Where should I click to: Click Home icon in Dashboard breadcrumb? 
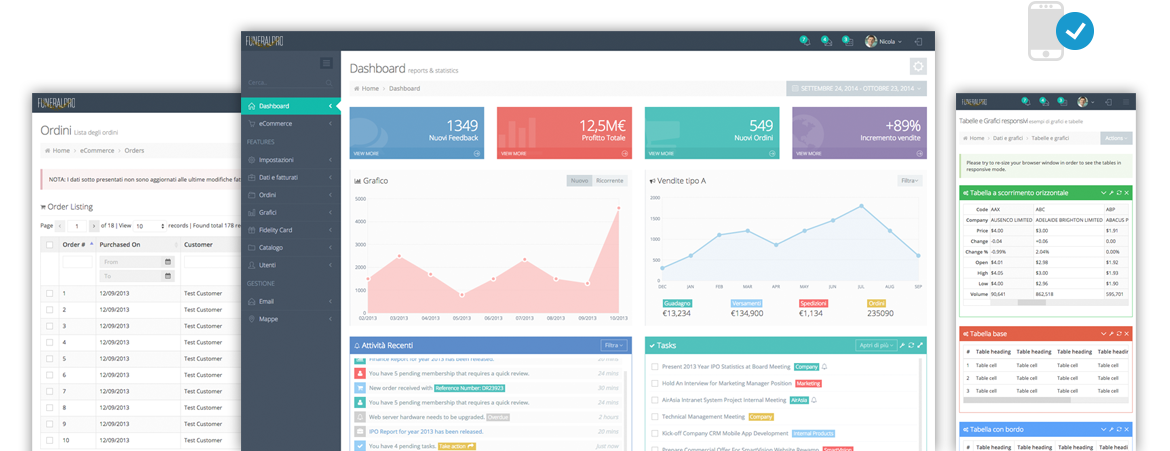pos(357,88)
